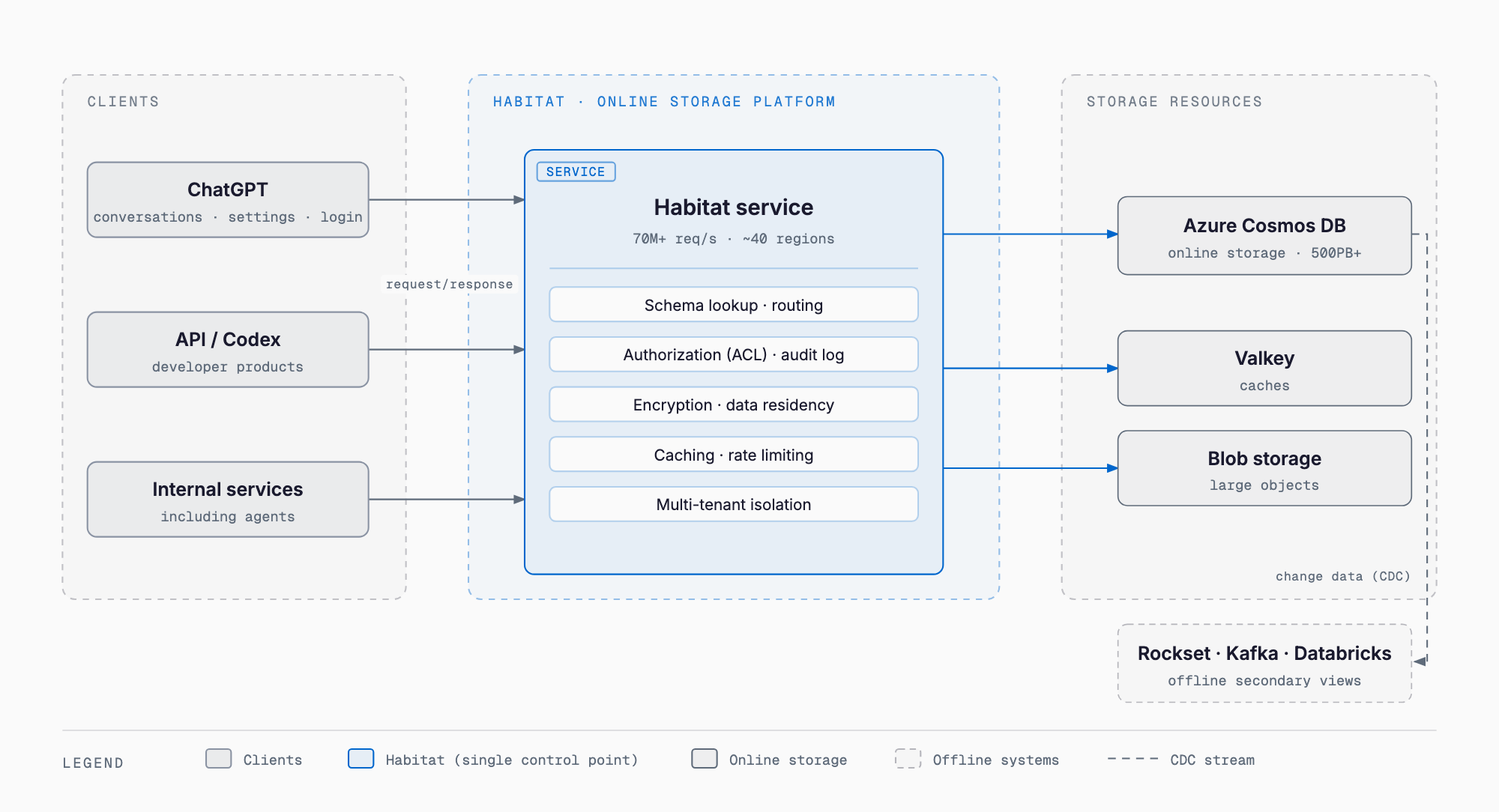Image resolution: width=1499 pixels, height=812 pixels.
Task: Select the API / Codex box title
Action: point(228,339)
